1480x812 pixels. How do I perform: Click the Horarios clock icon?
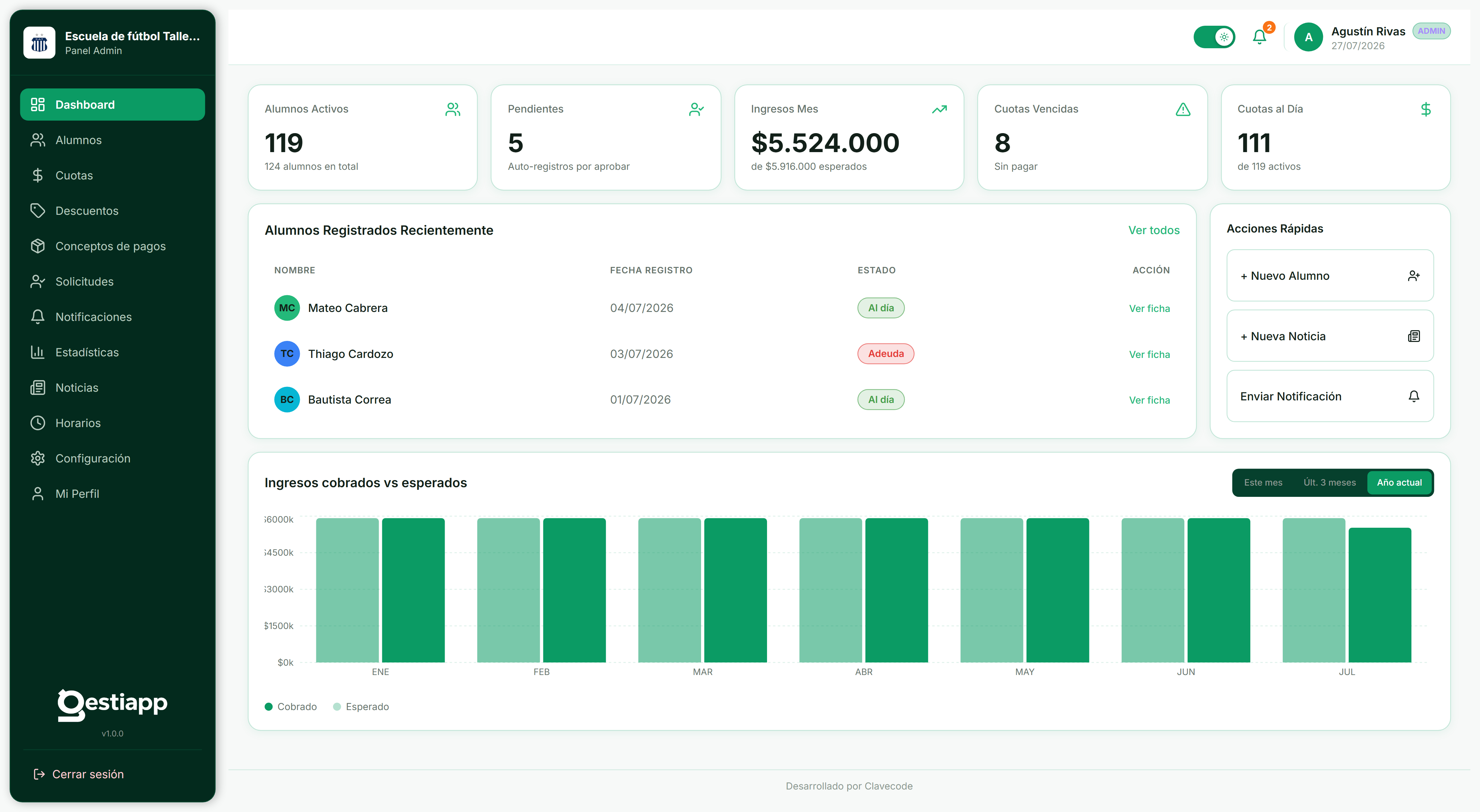pos(38,423)
